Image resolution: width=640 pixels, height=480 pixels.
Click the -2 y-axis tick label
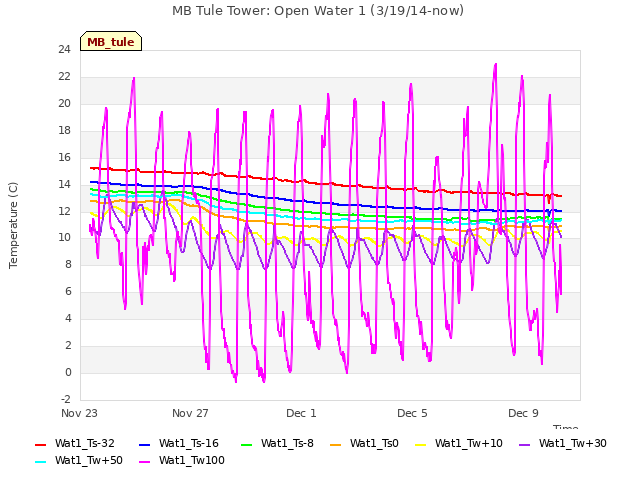[x=66, y=399]
